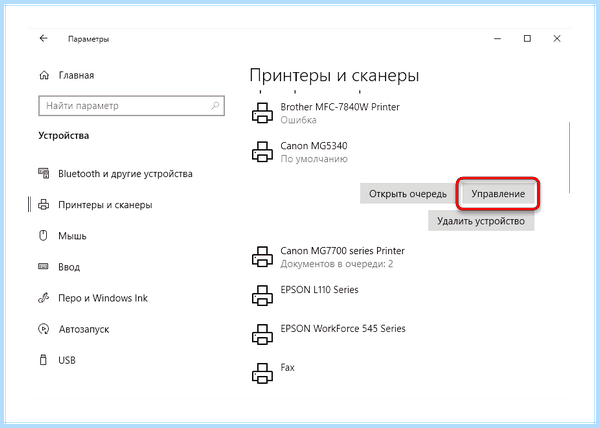Click the EPSON L110 Series printer icon

[262, 295]
